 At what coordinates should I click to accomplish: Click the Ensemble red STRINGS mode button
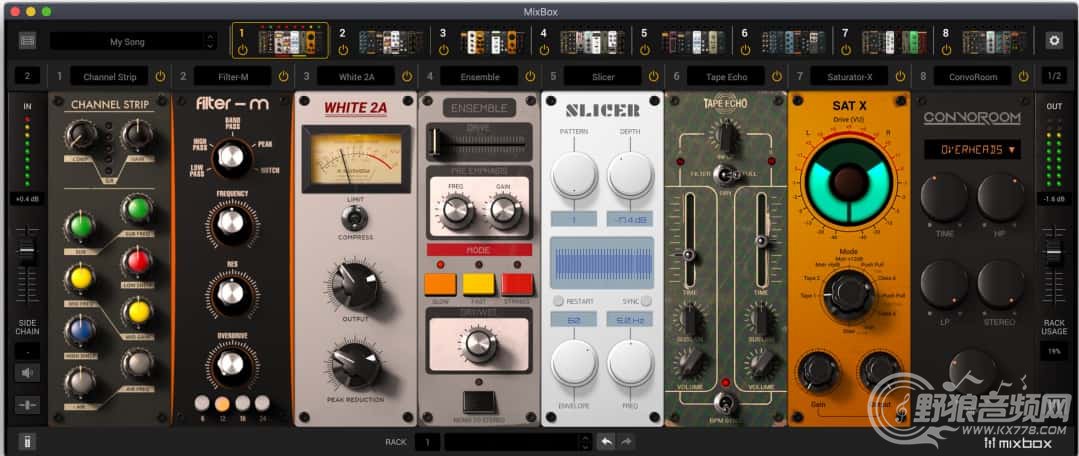[x=517, y=284]
